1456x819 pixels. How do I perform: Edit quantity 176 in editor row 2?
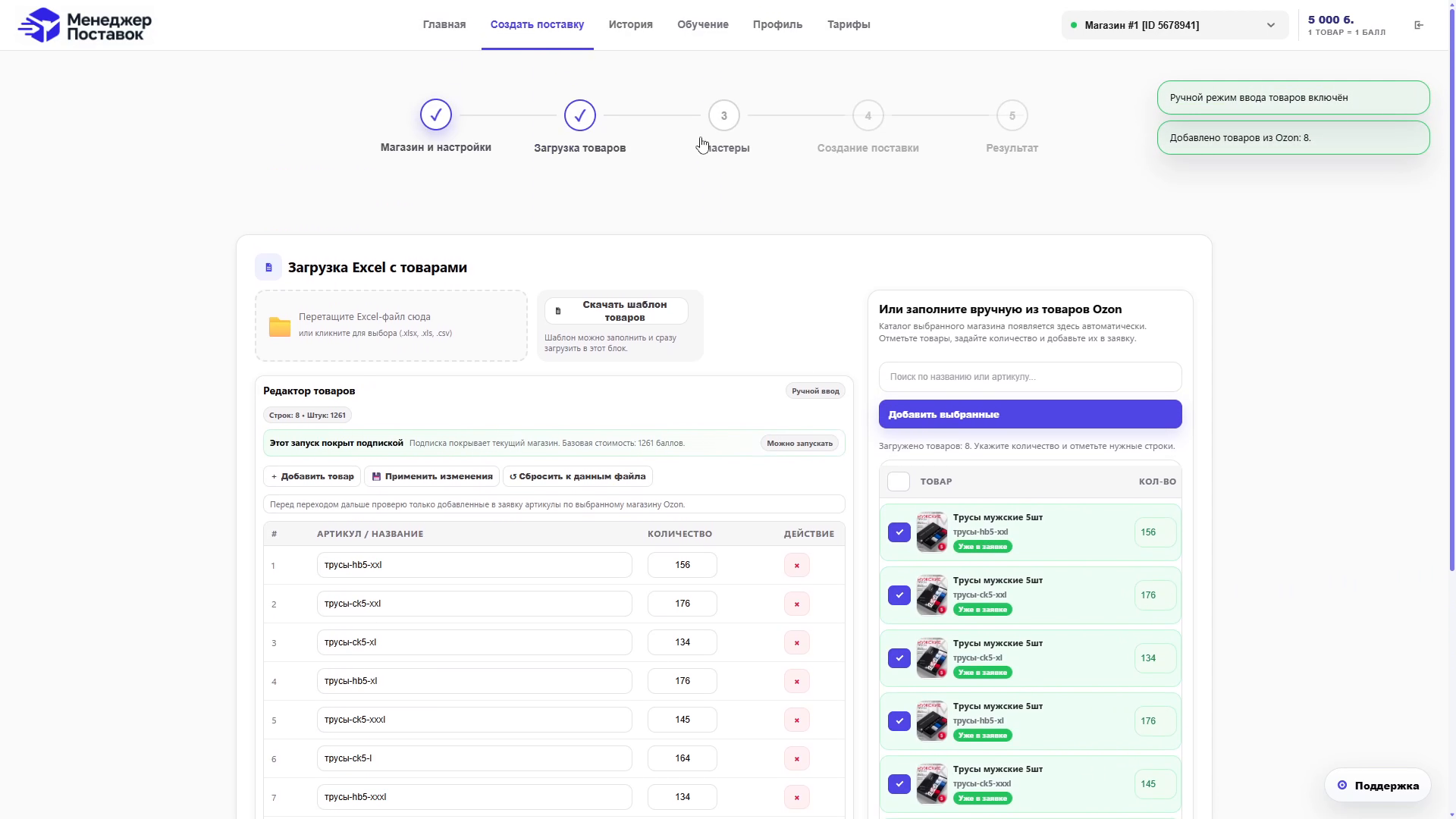[x=682, y=604]
